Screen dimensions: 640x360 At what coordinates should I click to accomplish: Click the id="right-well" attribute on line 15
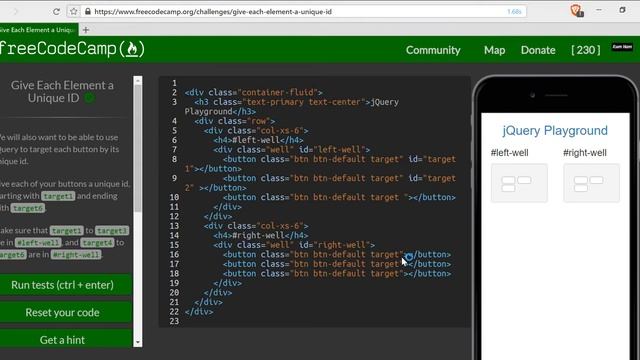coord(334,245)
